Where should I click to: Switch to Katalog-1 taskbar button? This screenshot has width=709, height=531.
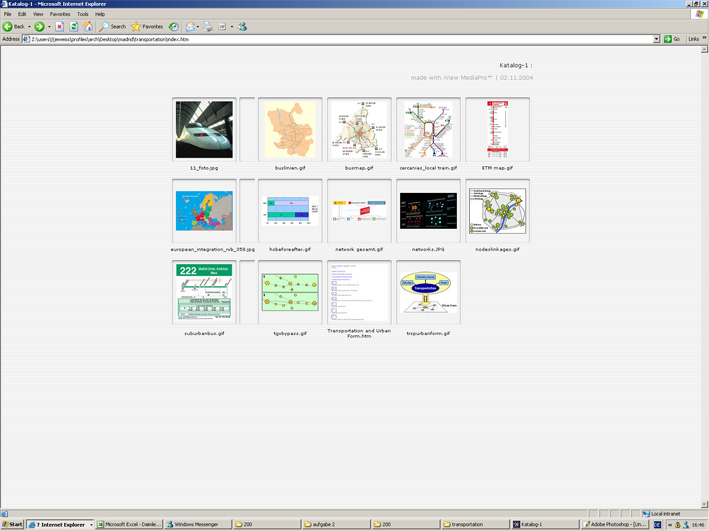coord(544,524)
